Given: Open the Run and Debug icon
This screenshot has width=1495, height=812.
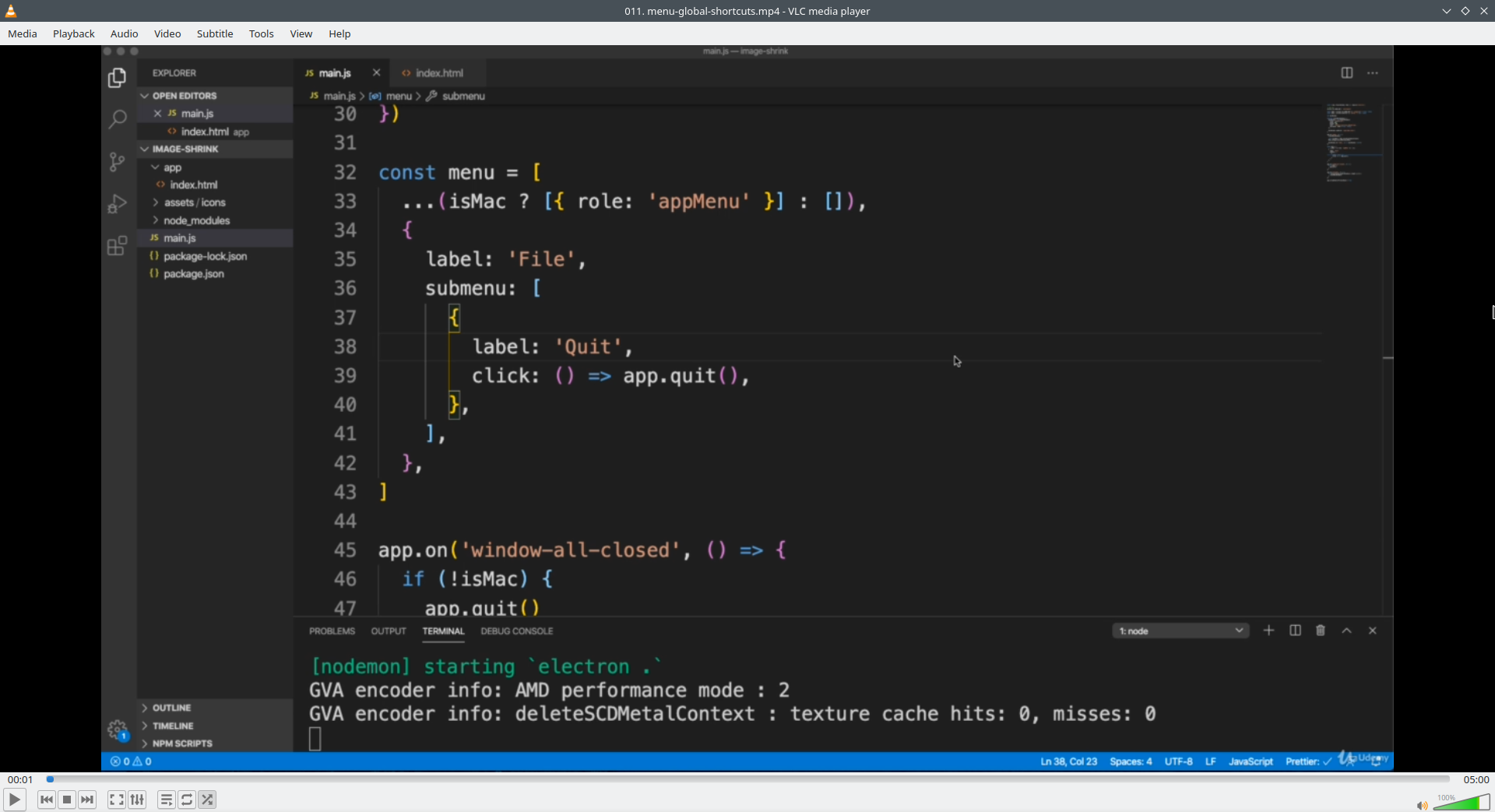Looking at the screenshot, I should [117, 203].
